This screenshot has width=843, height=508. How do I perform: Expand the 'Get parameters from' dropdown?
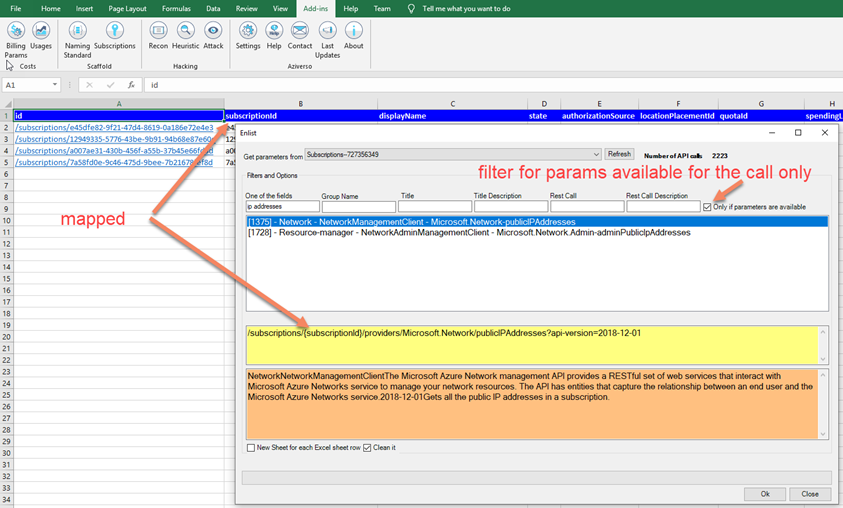point(596,154)
